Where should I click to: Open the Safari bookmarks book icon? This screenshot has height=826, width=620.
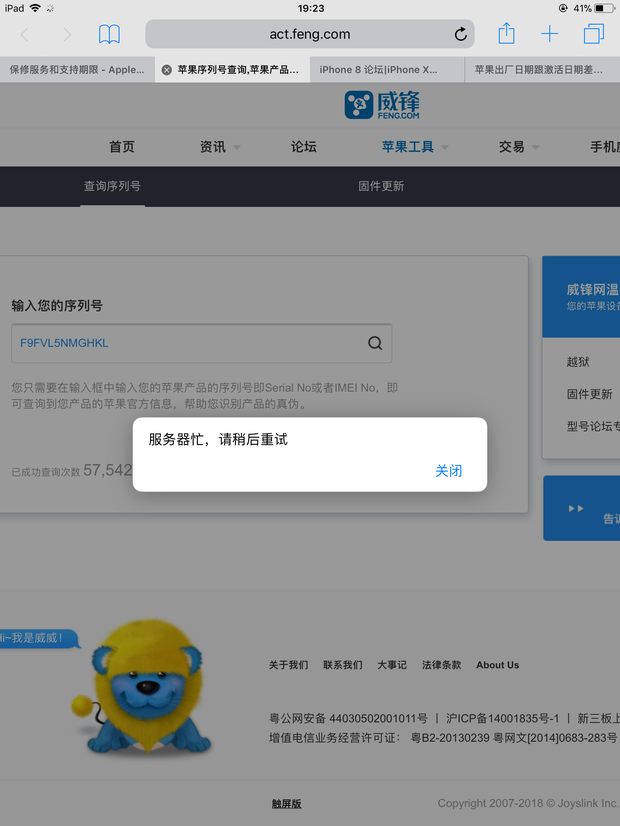(x=109, y=35)
